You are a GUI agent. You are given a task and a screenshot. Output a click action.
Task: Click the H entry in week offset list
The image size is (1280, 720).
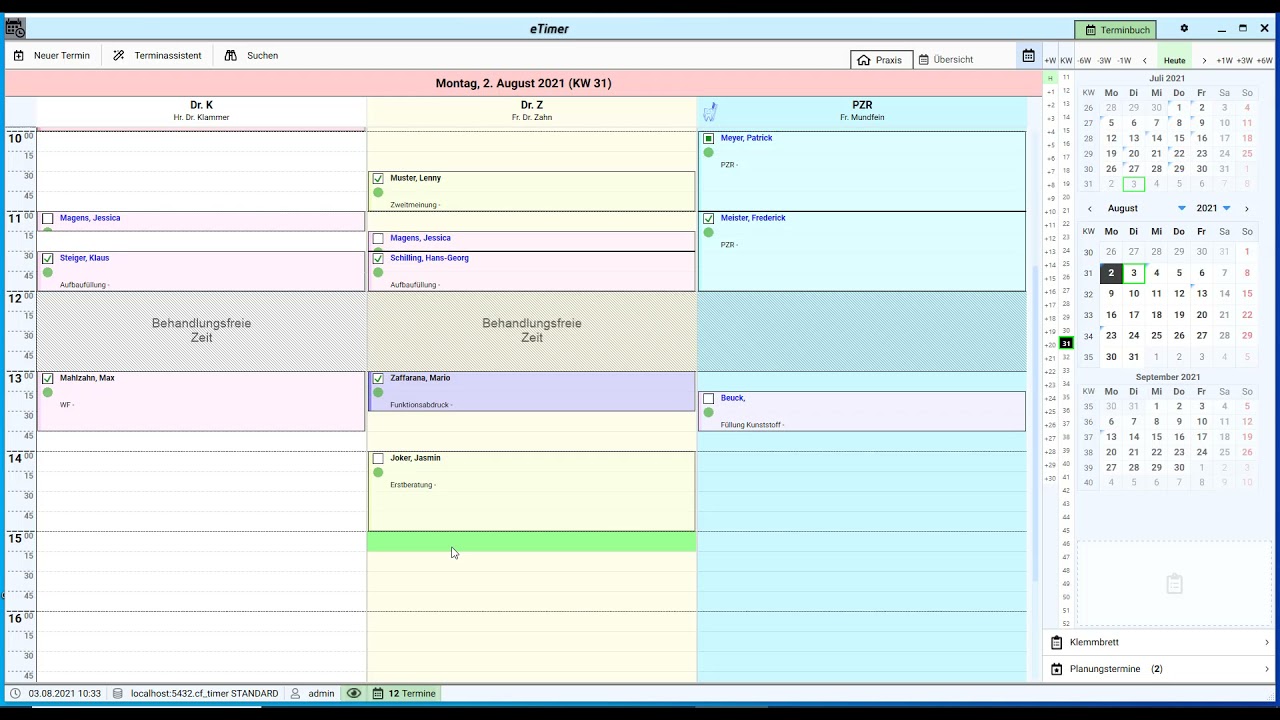tap(1050, 78)
